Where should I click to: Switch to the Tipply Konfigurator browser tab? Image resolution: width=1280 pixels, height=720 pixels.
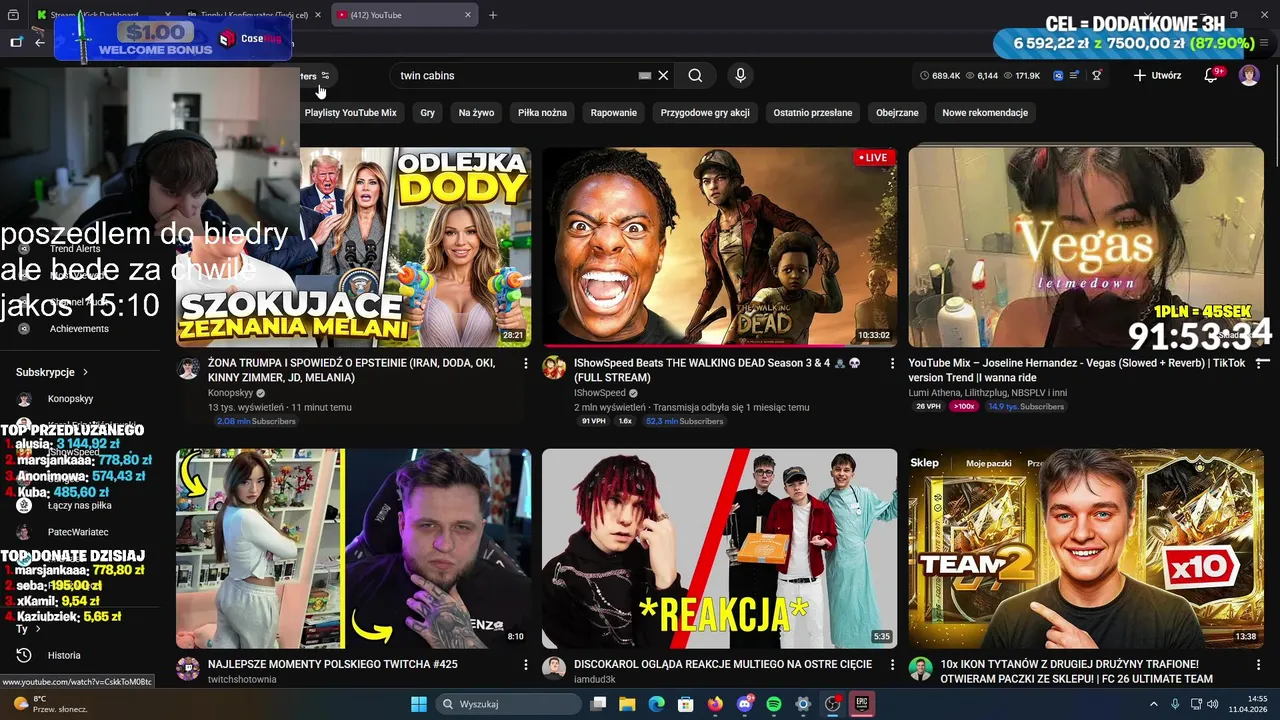255,15
